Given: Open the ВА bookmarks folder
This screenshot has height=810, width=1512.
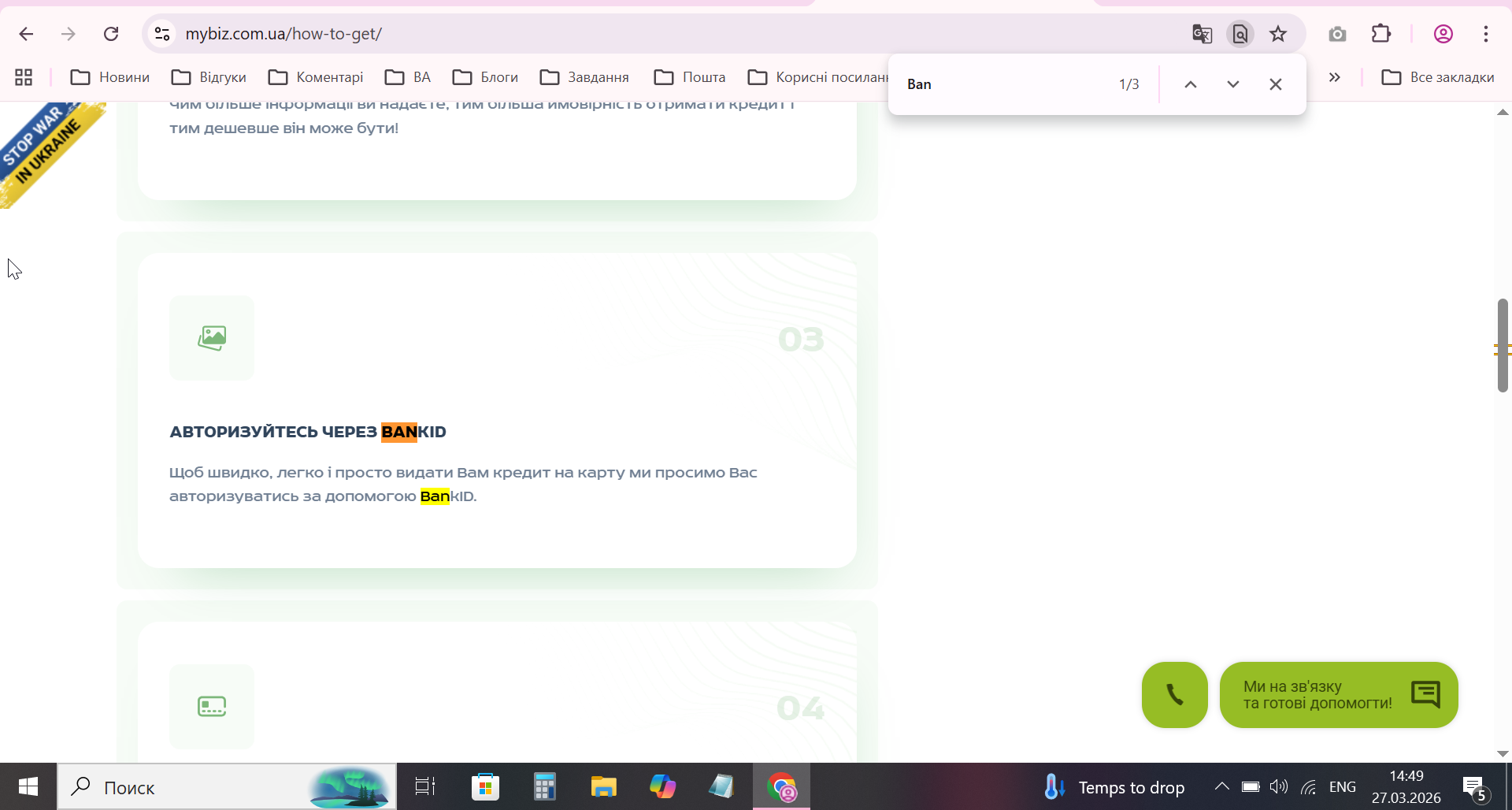Looking at the screenshot, I should [x=408, y=77].
